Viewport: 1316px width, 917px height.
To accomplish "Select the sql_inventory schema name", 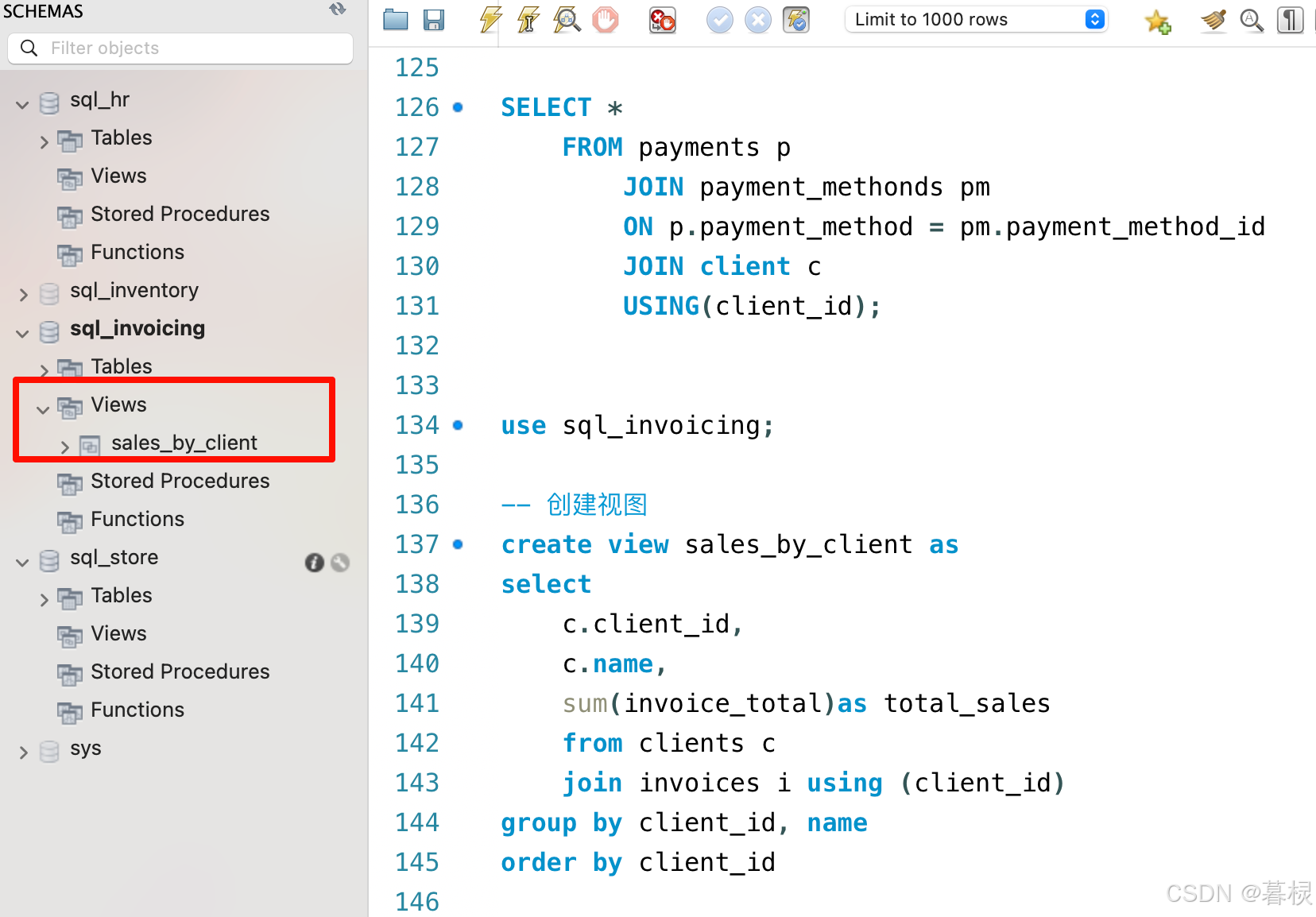I will (x=134, y=290).
